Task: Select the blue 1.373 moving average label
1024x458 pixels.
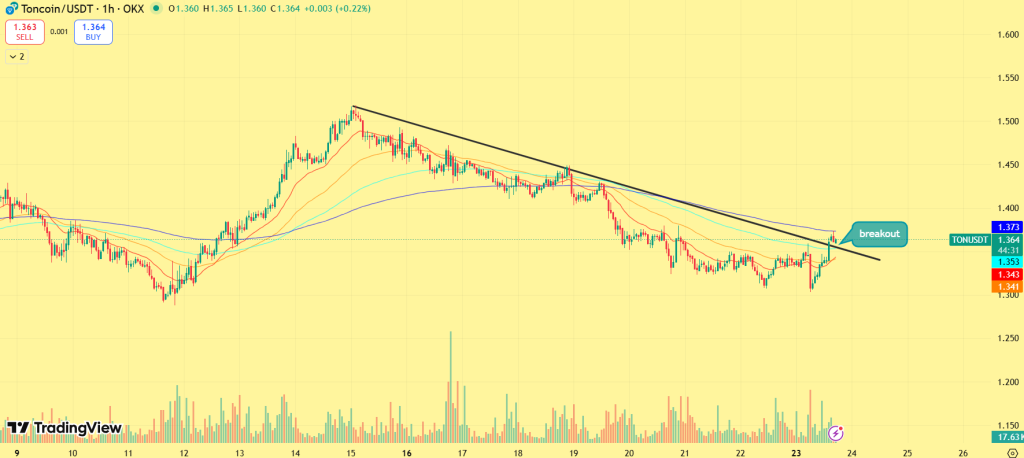Action: (x=1005, y=228)
